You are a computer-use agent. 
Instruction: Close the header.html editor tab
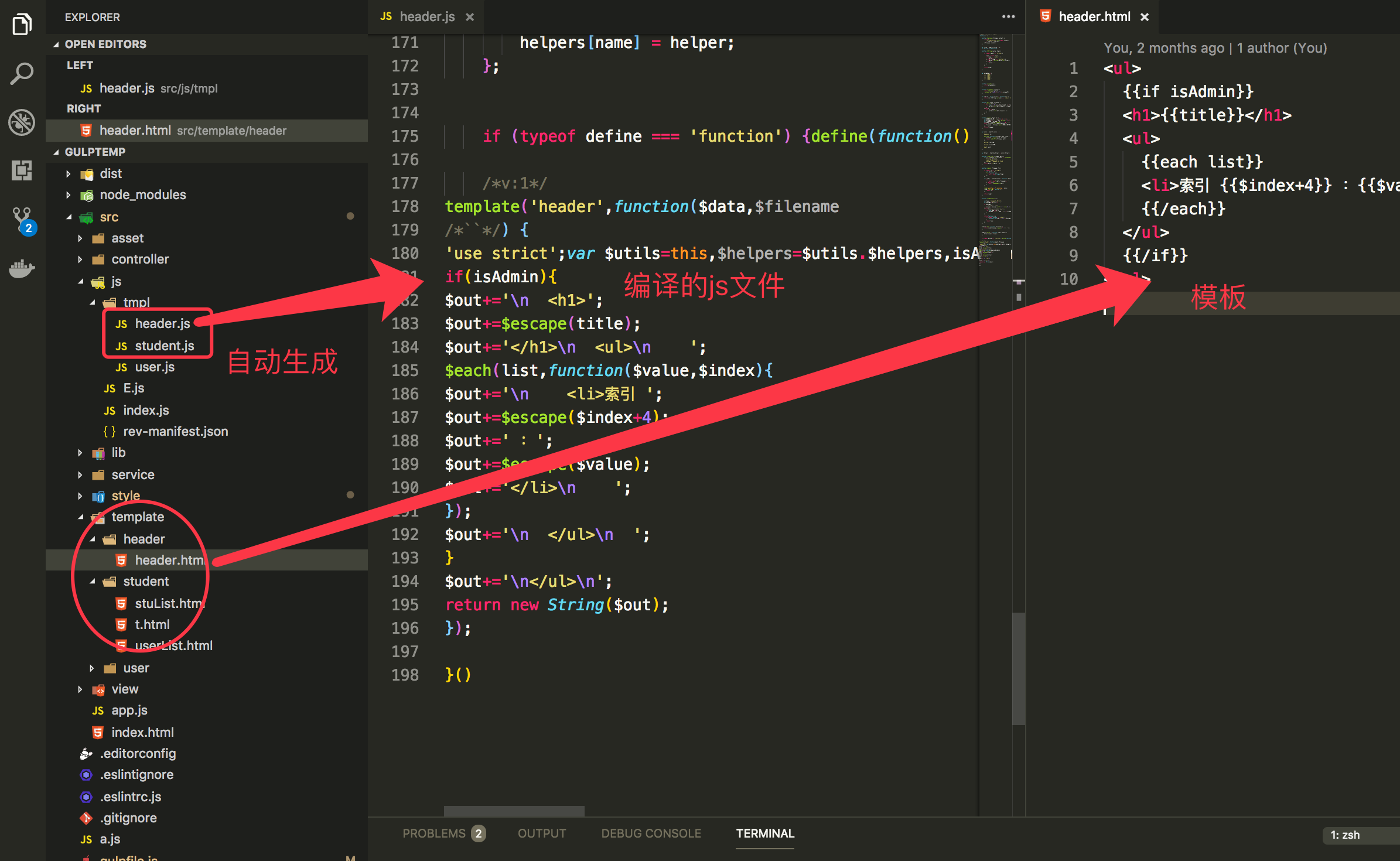click(x=1145, y=17)
